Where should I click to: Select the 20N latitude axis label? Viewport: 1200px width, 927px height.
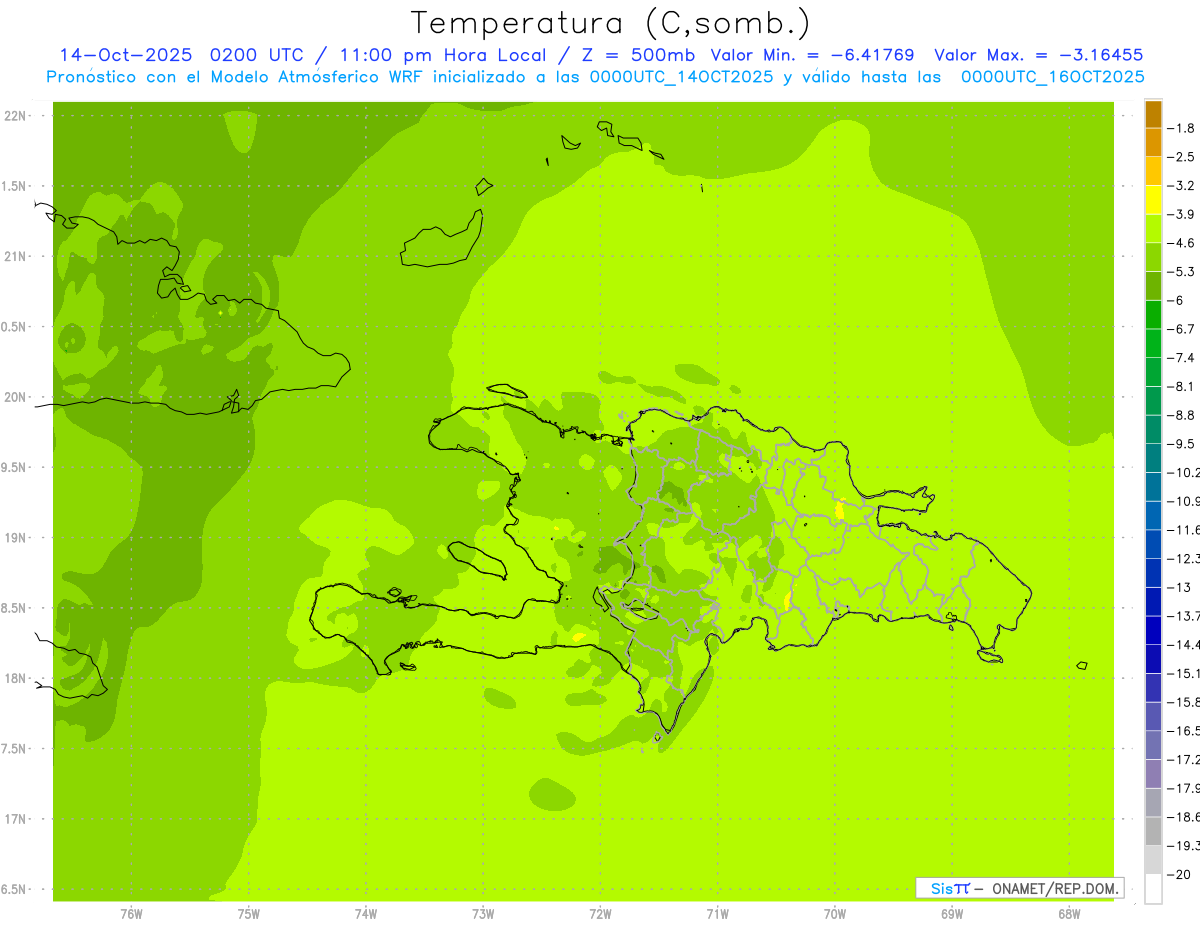pos(16,397)
